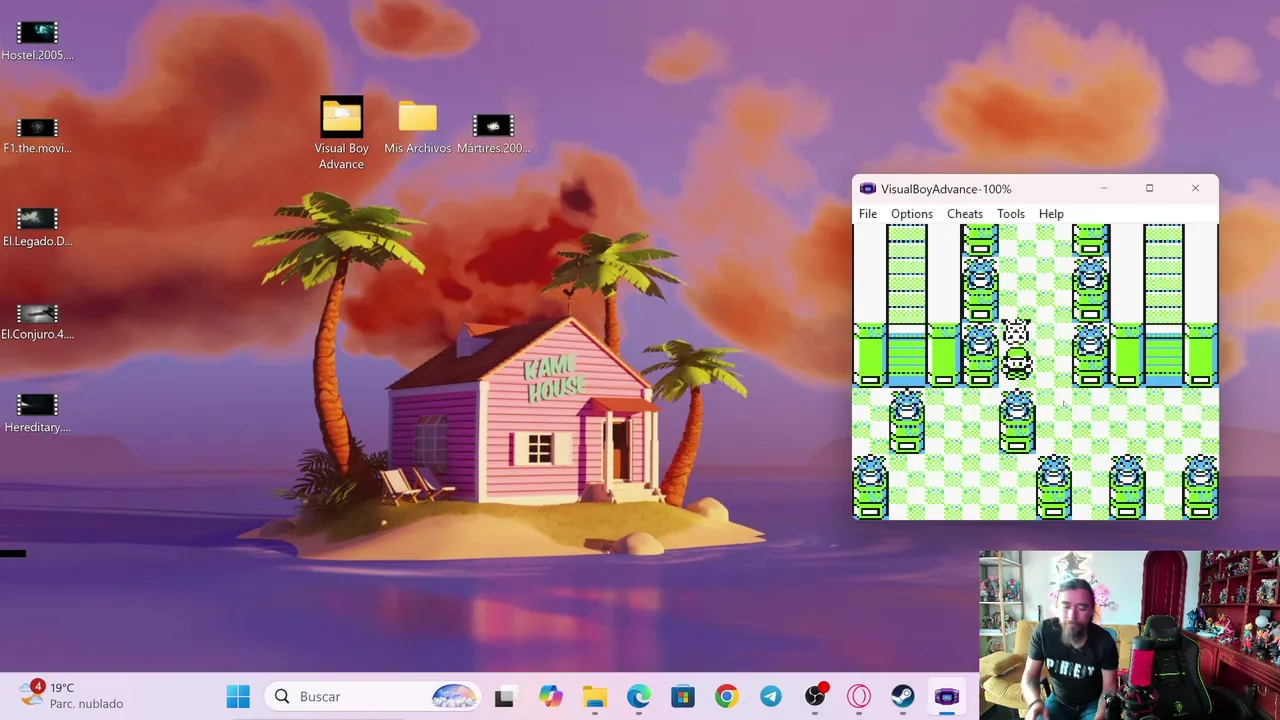Open the File menu in VisualBoyAdvance
The width and height of the screenshot is (1280, 720).
(868, 214)
